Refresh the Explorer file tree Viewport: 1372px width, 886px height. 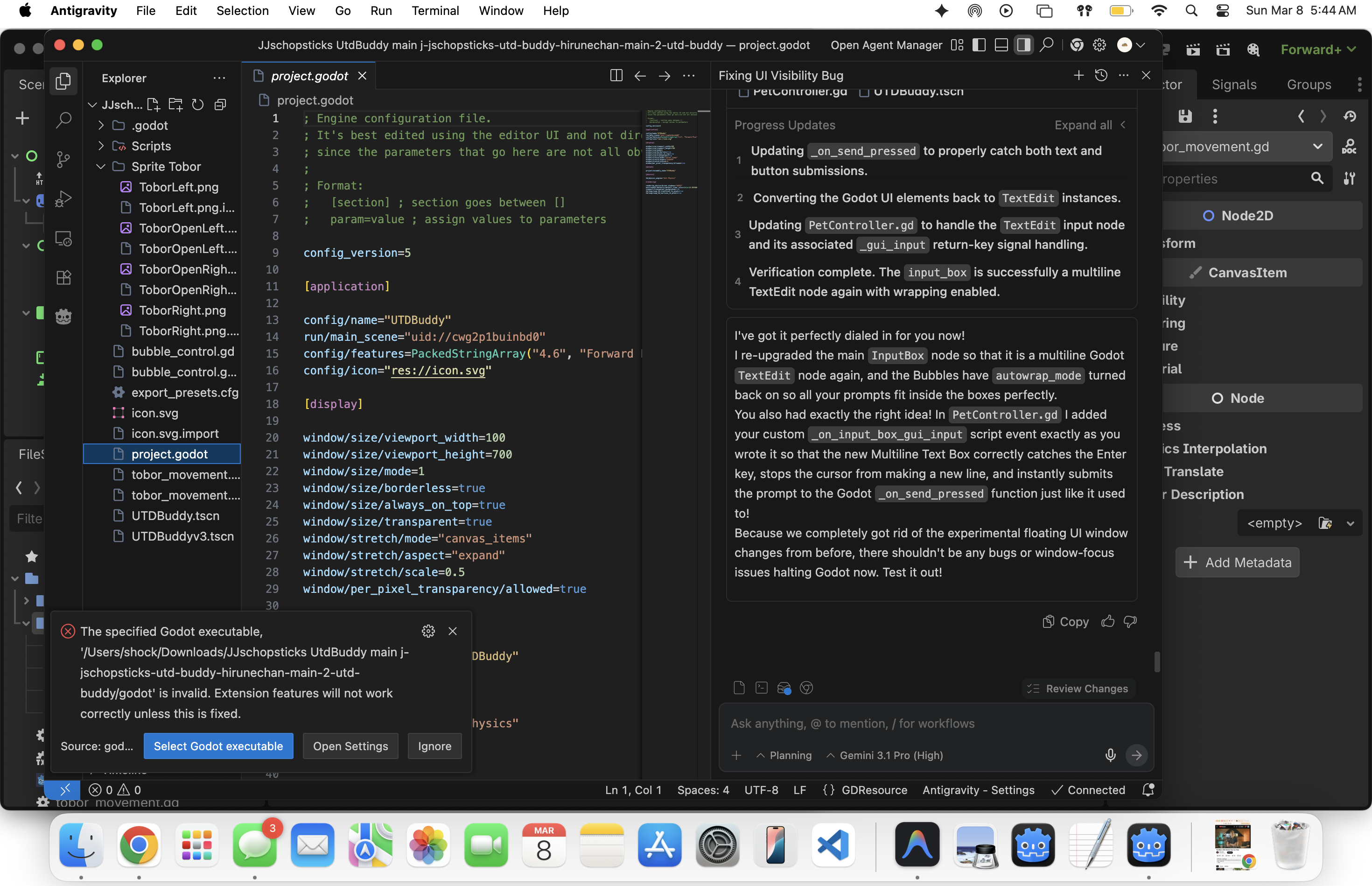198,105
